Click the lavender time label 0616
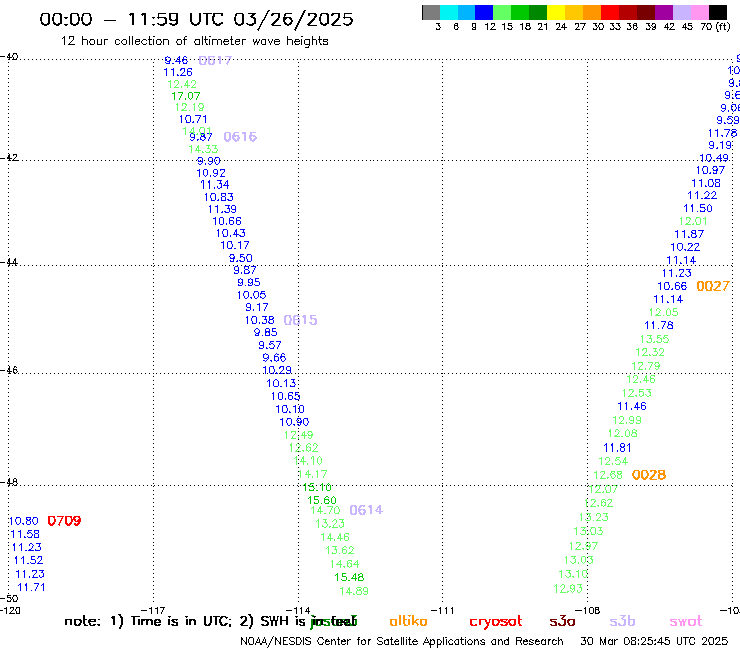The image size is (740, 650). 240,137
